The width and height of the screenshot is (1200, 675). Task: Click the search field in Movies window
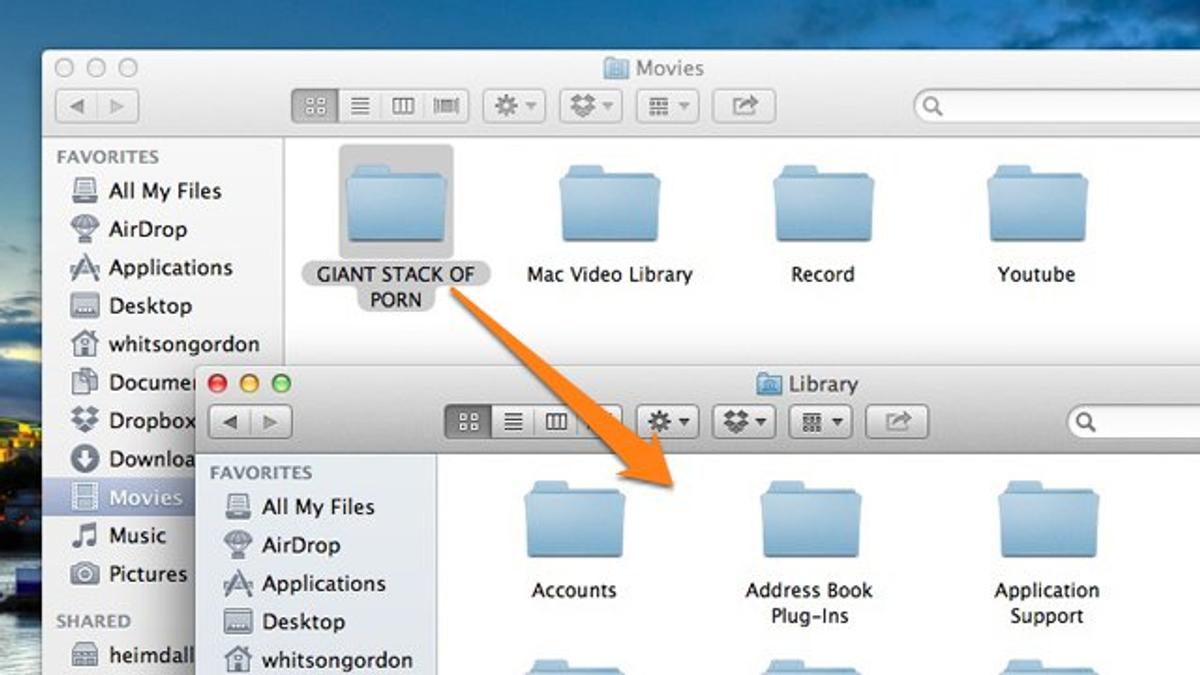click(x=1057, y=106)
